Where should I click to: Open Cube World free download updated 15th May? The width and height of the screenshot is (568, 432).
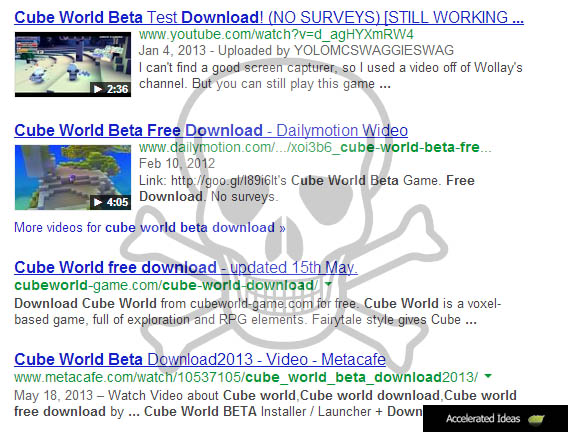pyautogui.click(x=186, y=268)
